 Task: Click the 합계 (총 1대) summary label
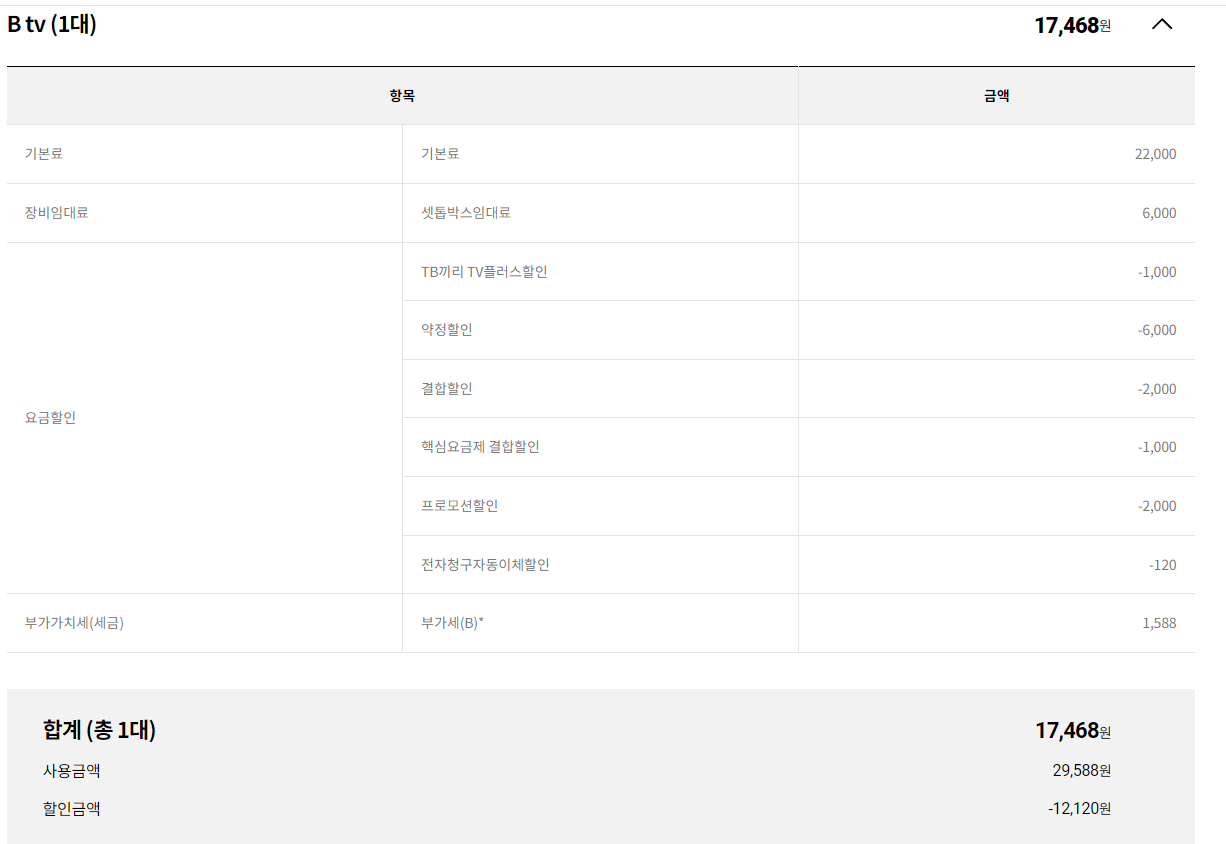pos(99,730)
